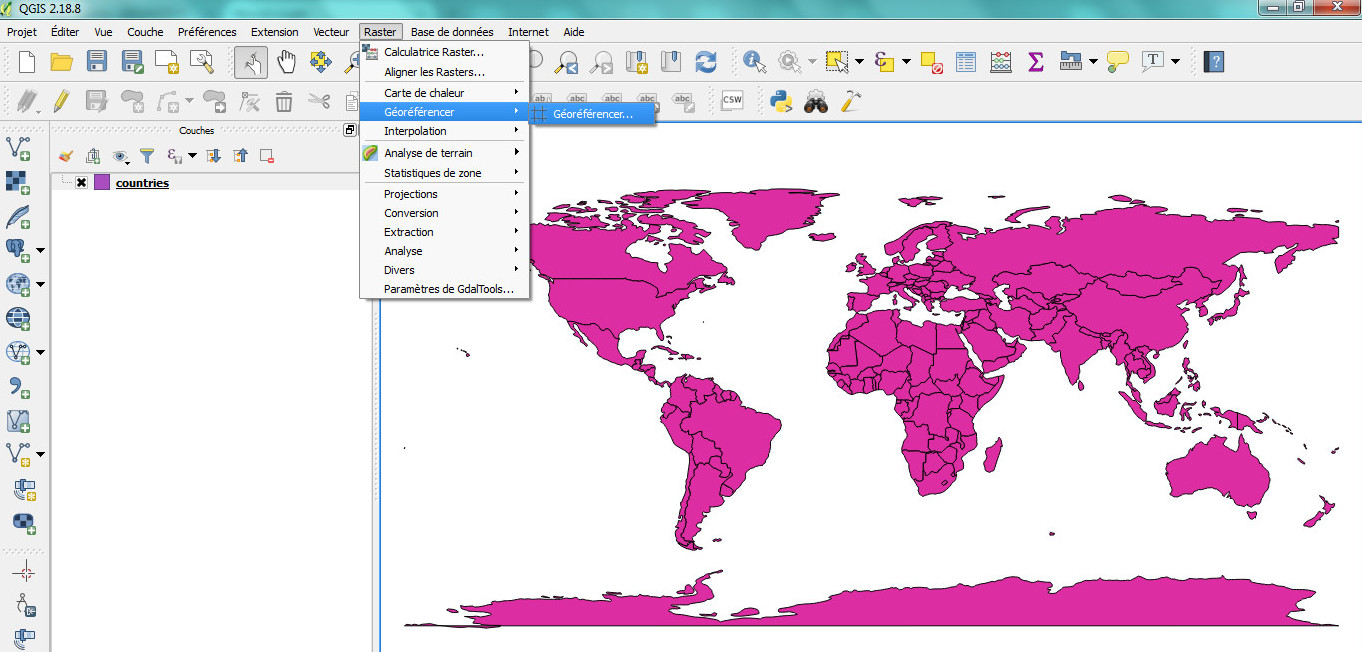Open new print composer icon
The height and width of the screenshot is (652, 1362).
[x=167, y=62]
